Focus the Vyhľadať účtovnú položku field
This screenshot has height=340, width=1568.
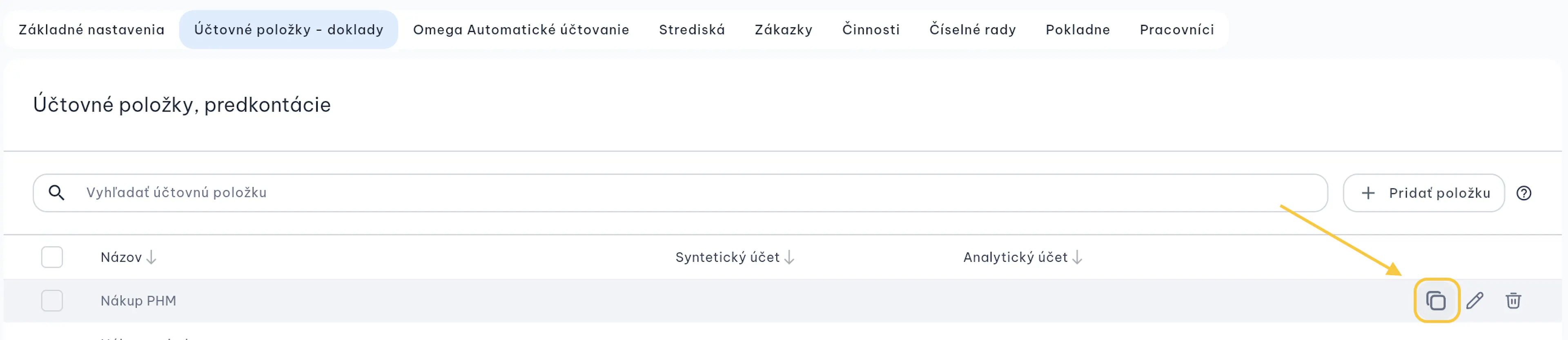coord(680,193)
